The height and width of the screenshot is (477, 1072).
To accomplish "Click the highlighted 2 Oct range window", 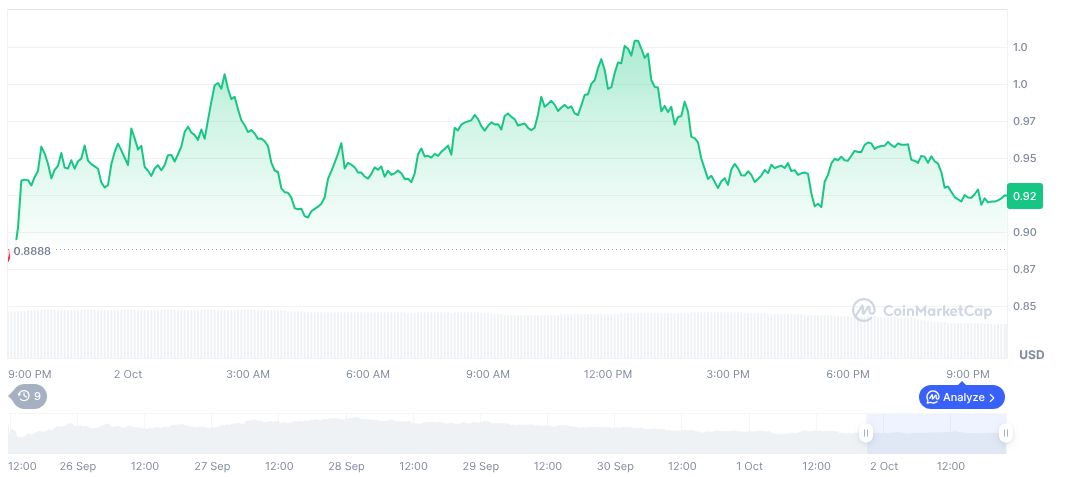I will point(935,433).
